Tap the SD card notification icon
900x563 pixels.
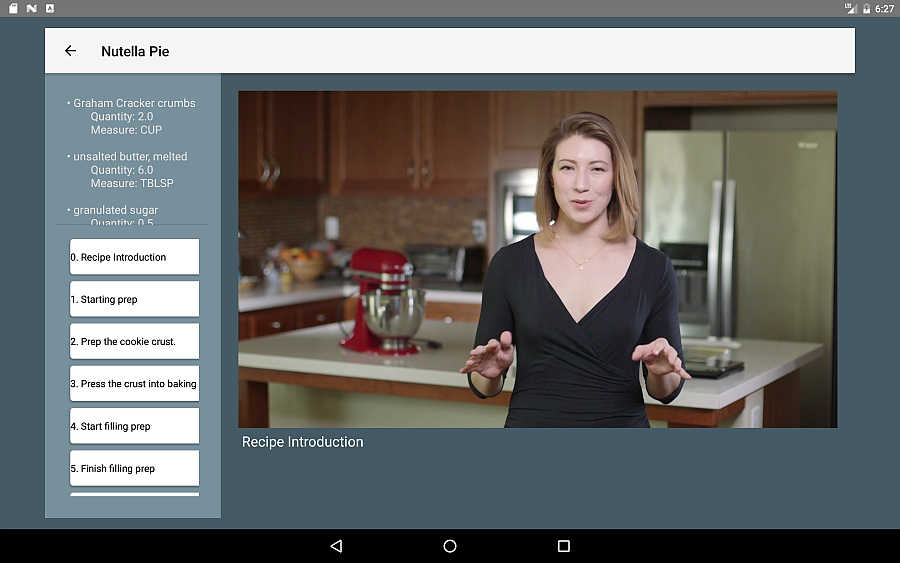(13, 9)
